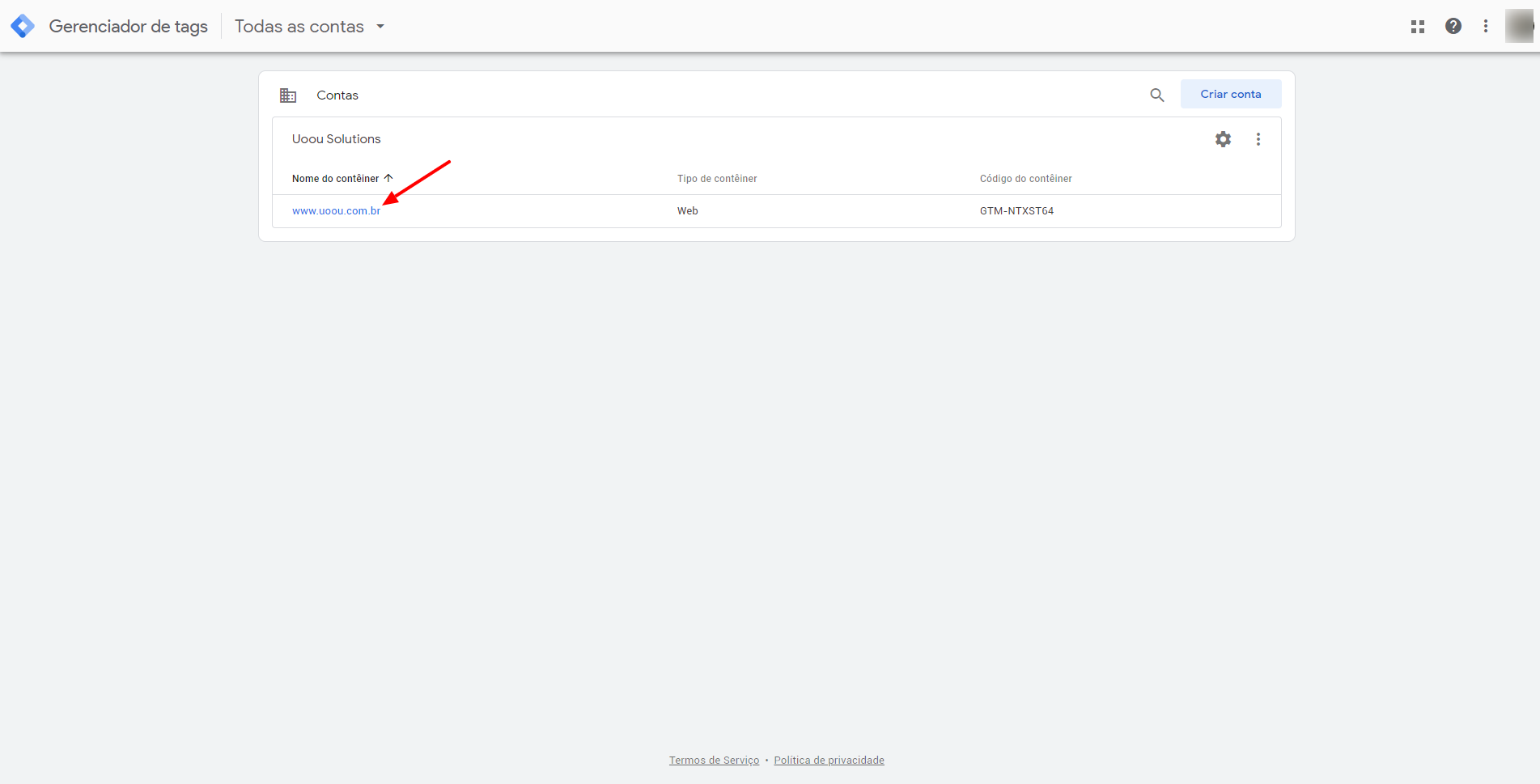Click the Código do contêiner column header

coord(1026,179)
